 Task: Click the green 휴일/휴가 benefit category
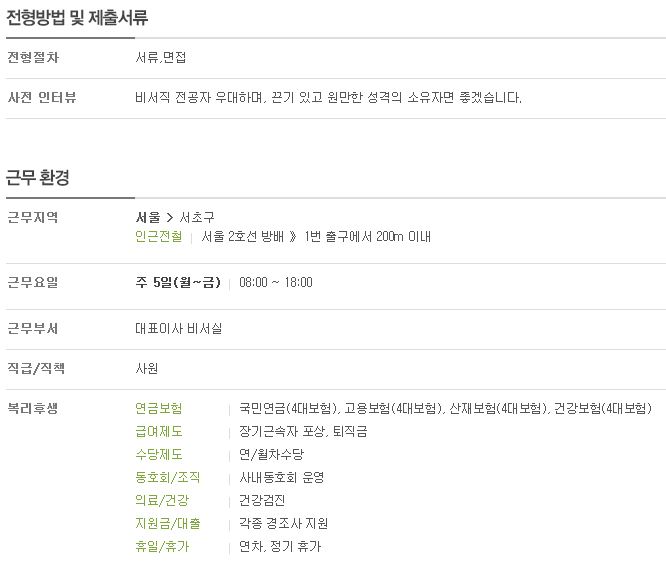point(162,546)
